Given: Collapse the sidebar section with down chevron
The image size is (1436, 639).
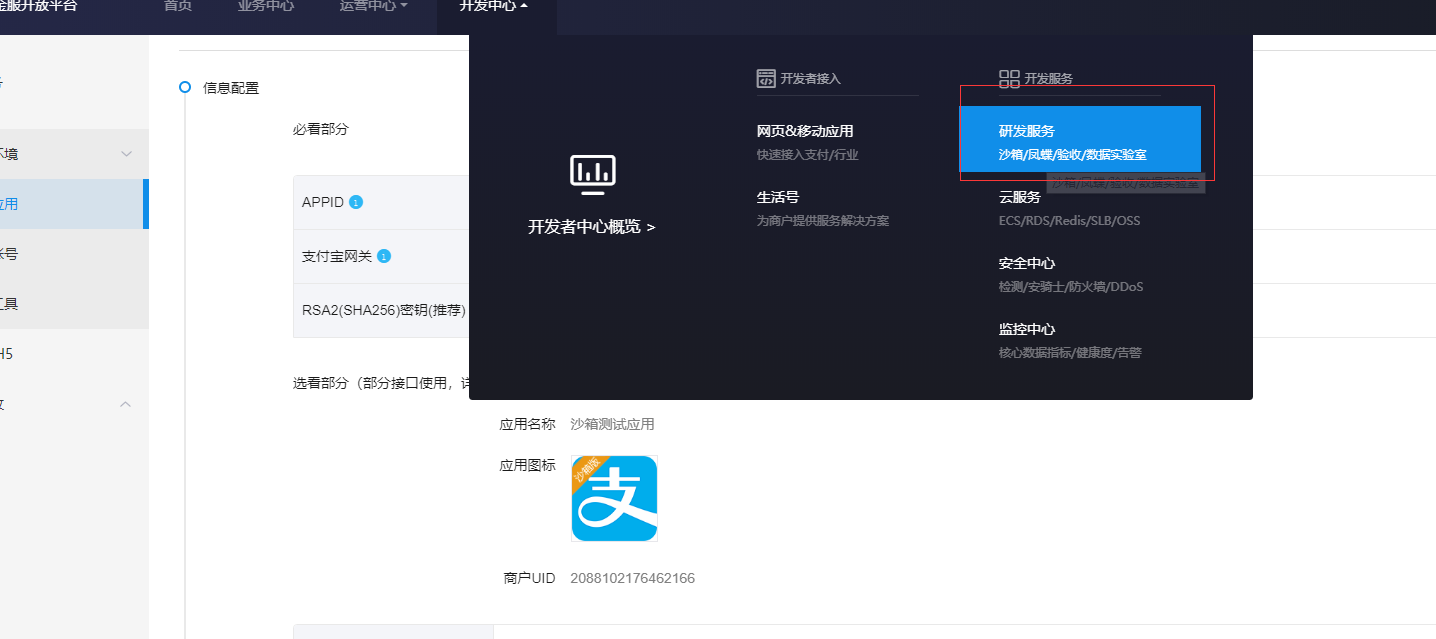Looking at the screenshot, I should click(x=126, y=154).
